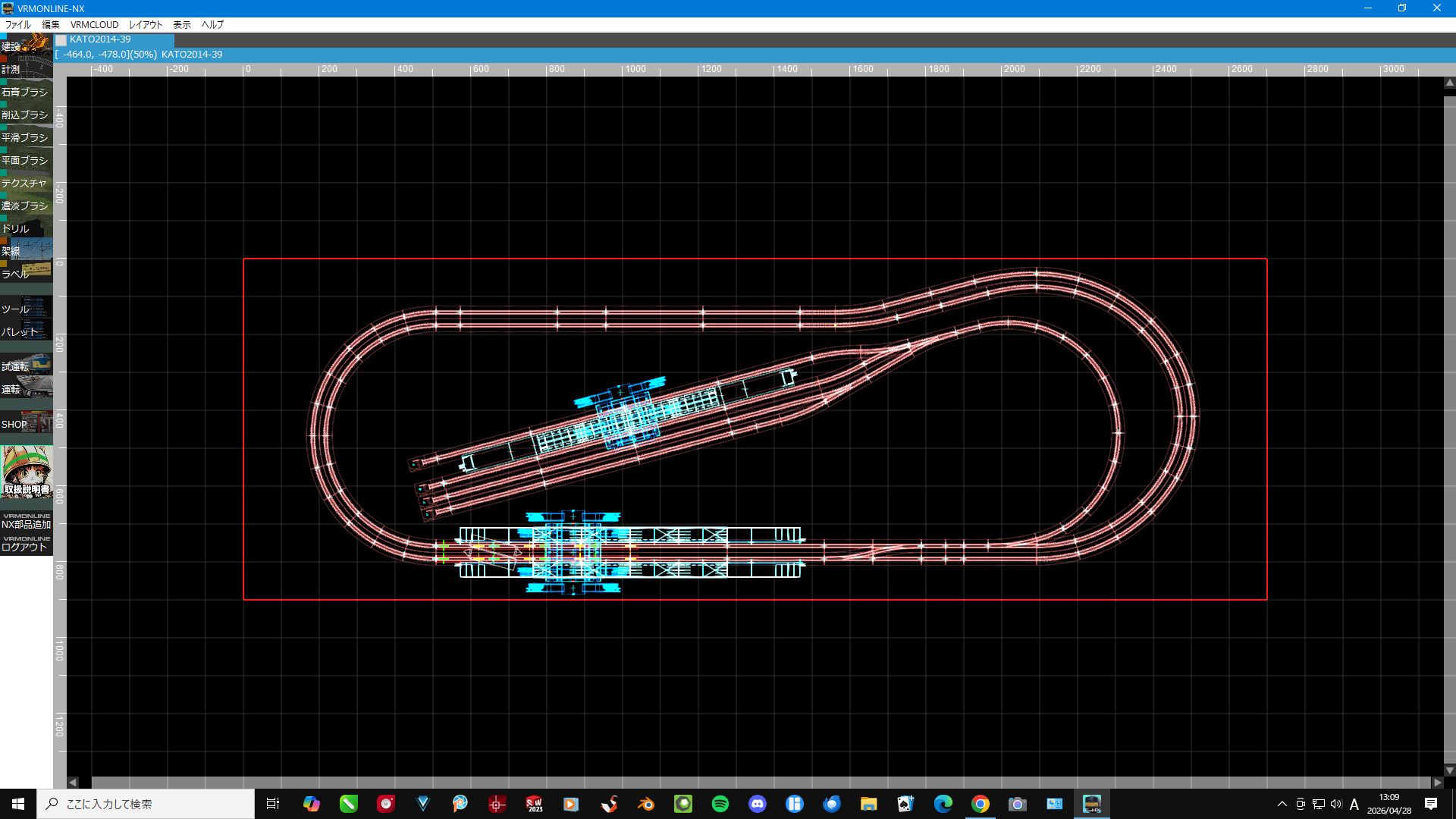The image size is (1456, 819).
Task: Select the 石膏ブラシ plaster brush tool
Action: (x=27, y=92)
